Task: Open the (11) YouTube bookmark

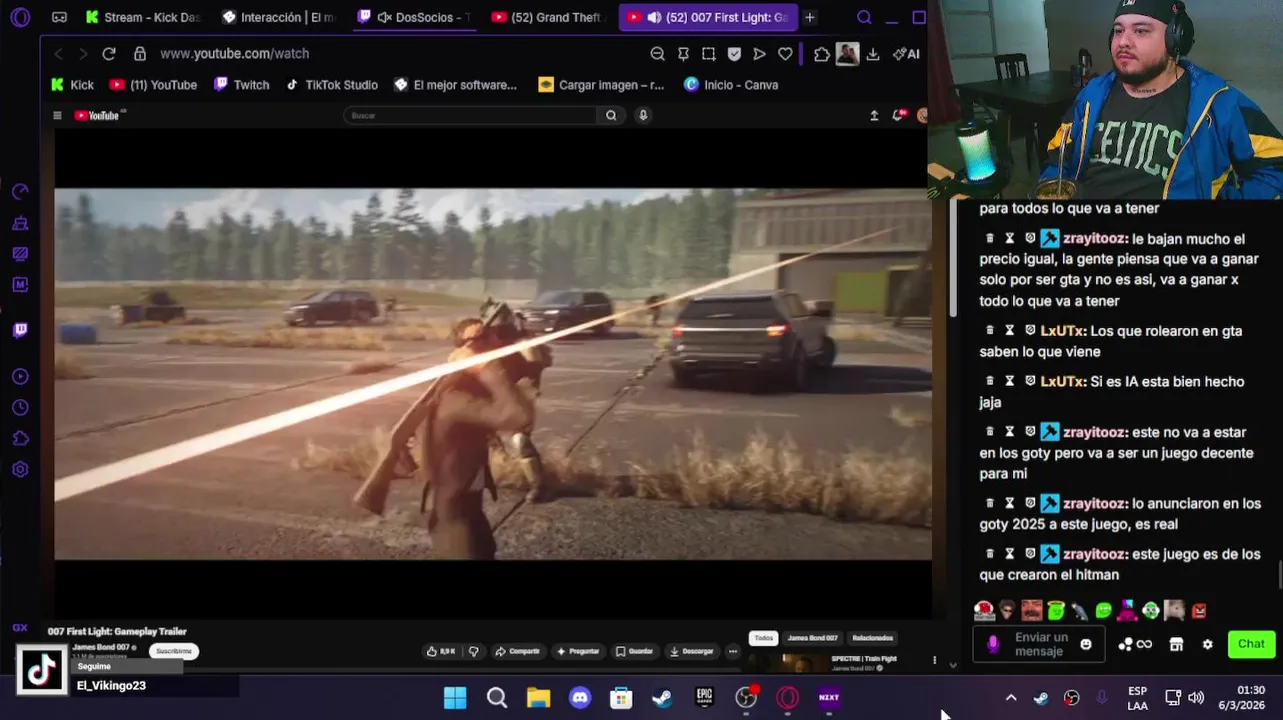Action: [153, 85]
